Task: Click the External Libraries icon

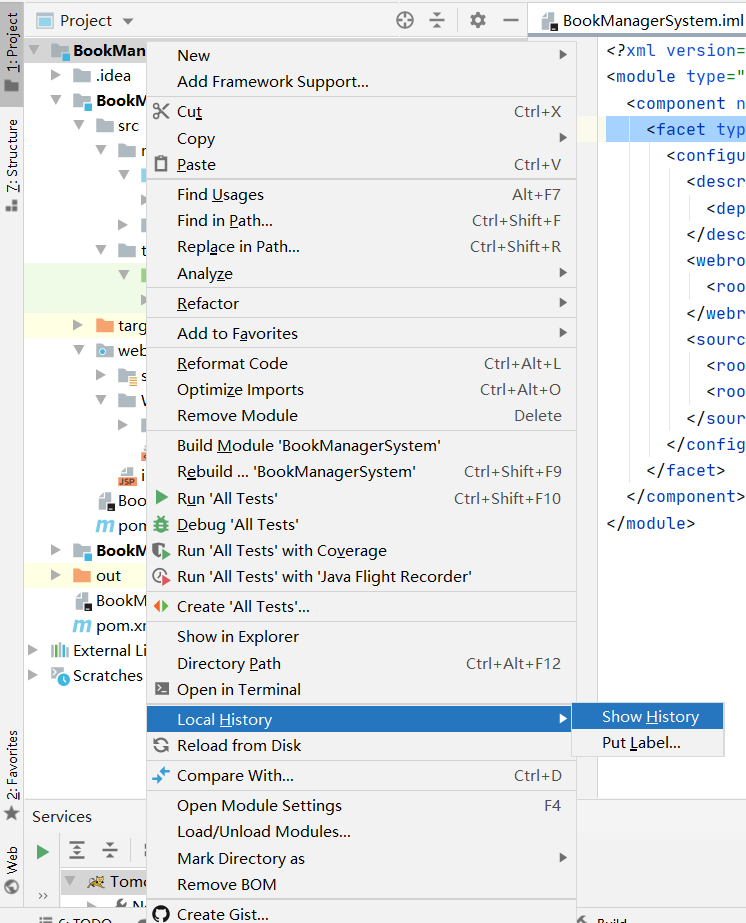Action: [x=59, y=650]
